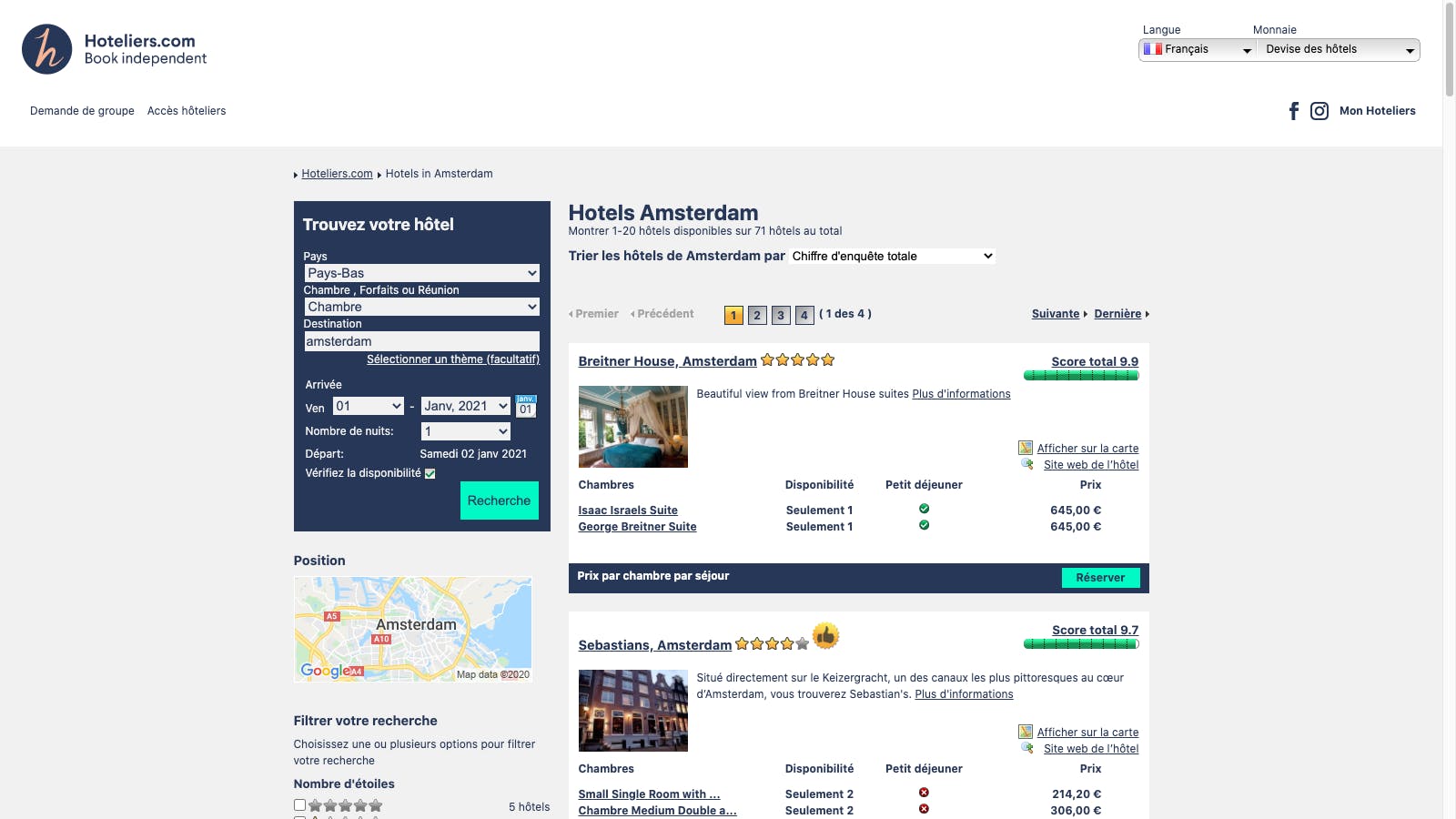1456x819 pixels.
Task: Click the Recherche search button
Action: tap(499, 500)
